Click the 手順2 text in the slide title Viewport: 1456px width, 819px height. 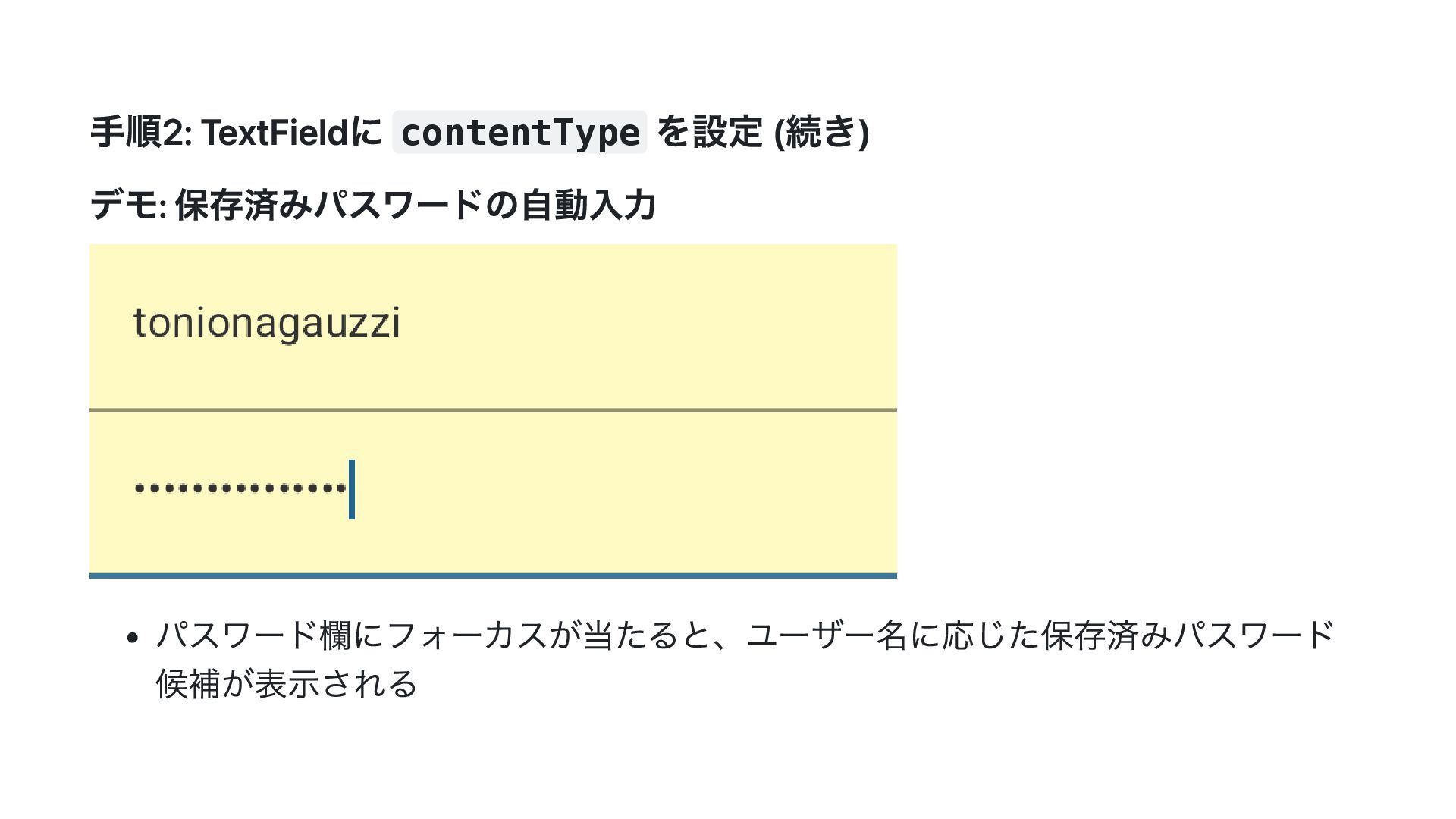pyautogui.click(x=140, y=133)
